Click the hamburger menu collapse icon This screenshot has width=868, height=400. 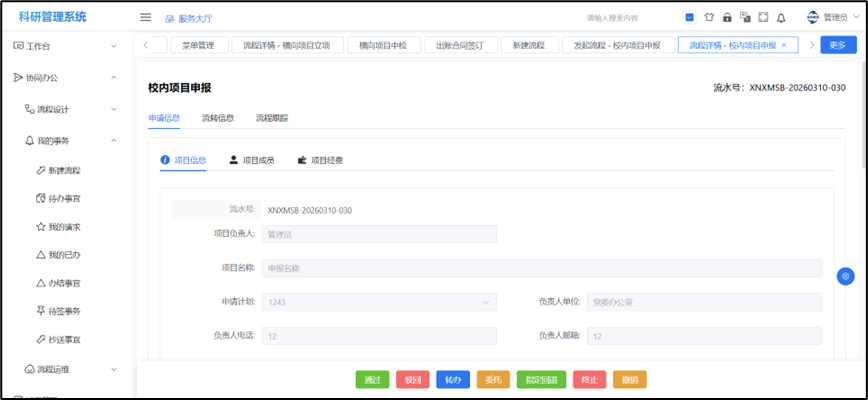tap(145, 17)
